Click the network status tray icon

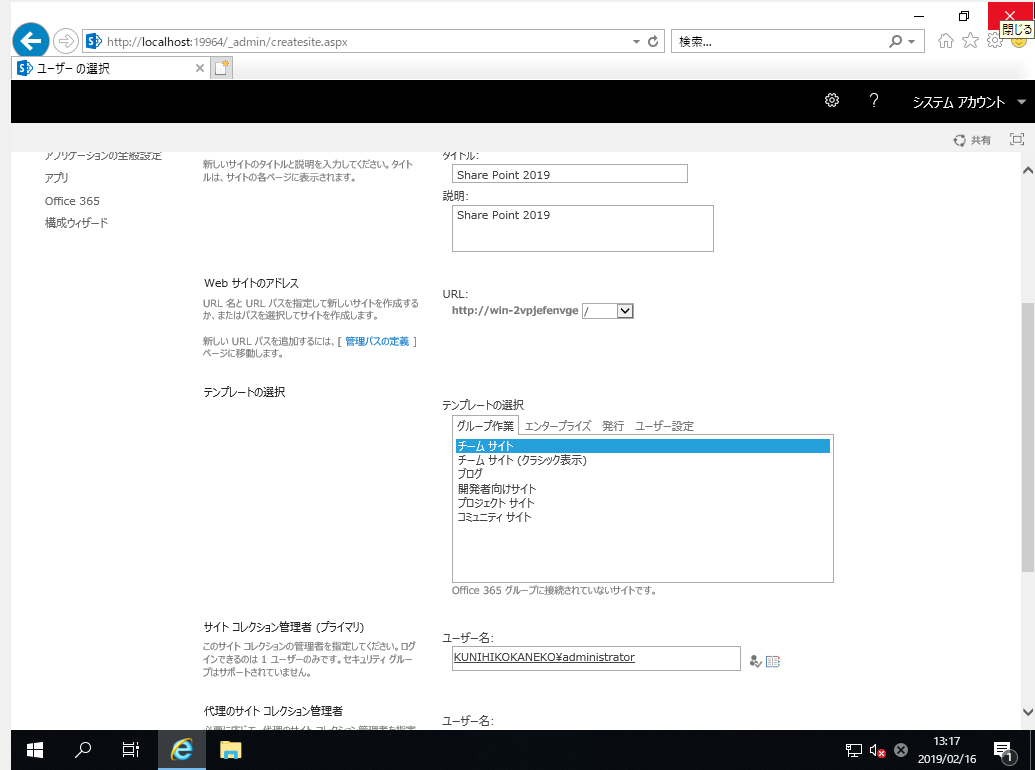tap(853, 750)
